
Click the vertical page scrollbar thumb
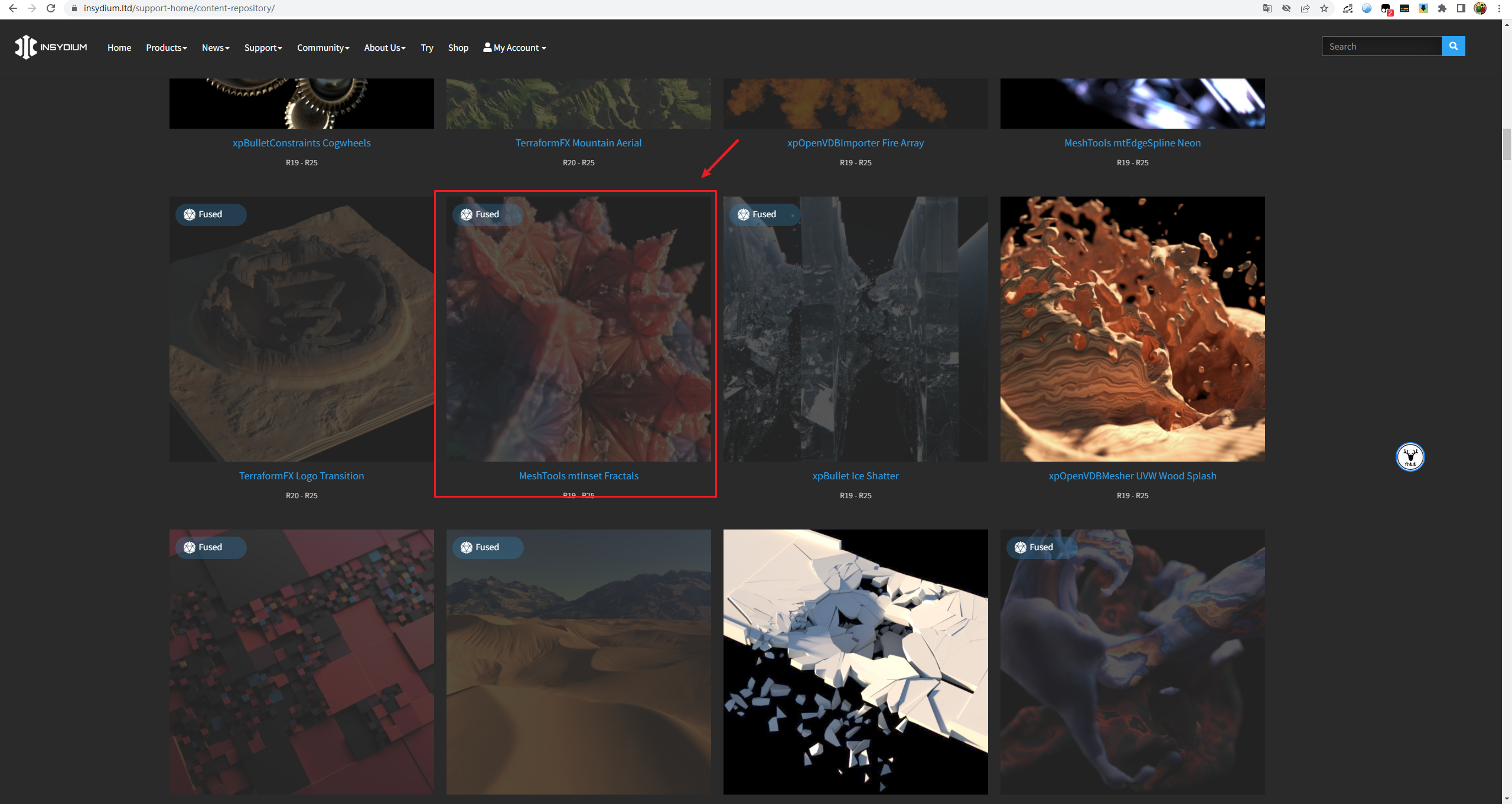click(1507, 143)
